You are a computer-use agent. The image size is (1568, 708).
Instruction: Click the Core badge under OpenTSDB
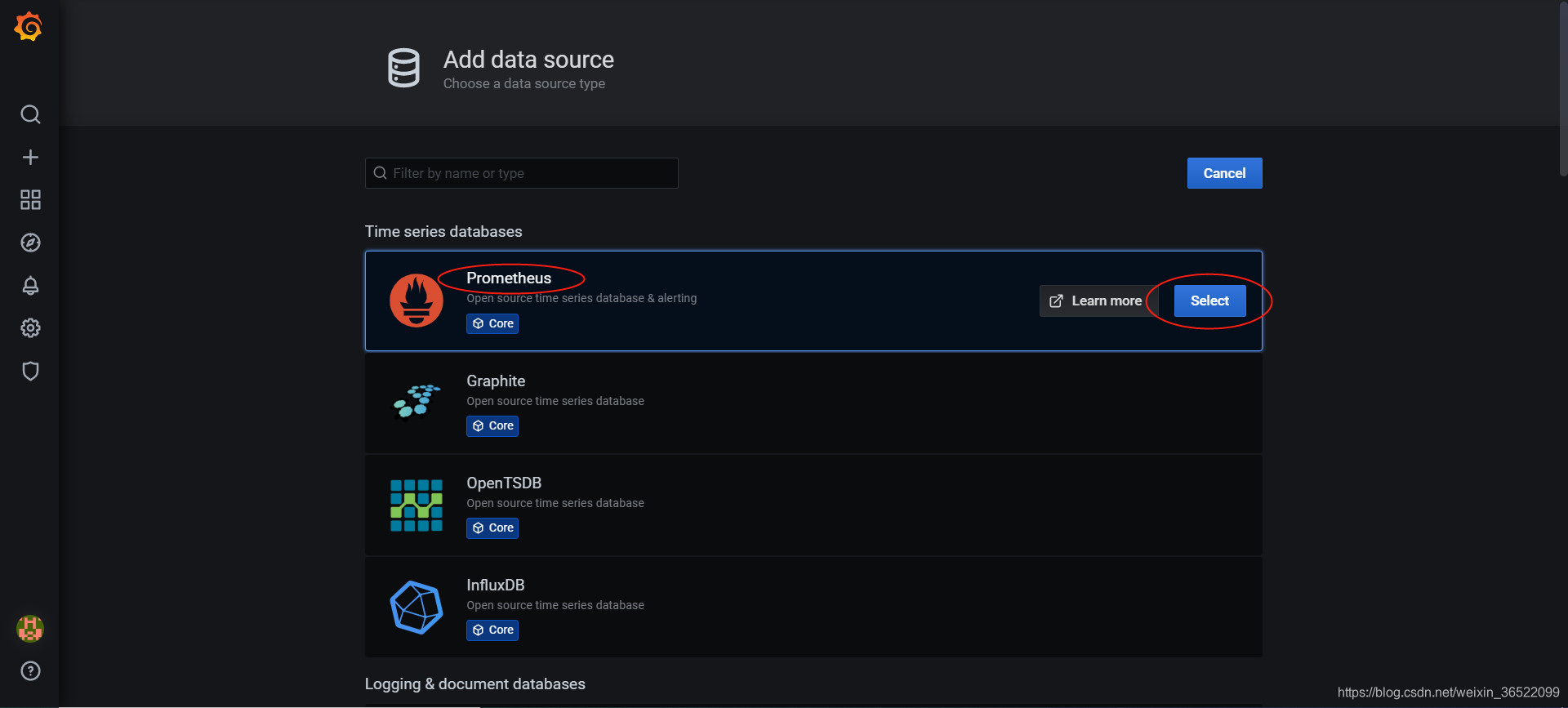pos(492,528)
